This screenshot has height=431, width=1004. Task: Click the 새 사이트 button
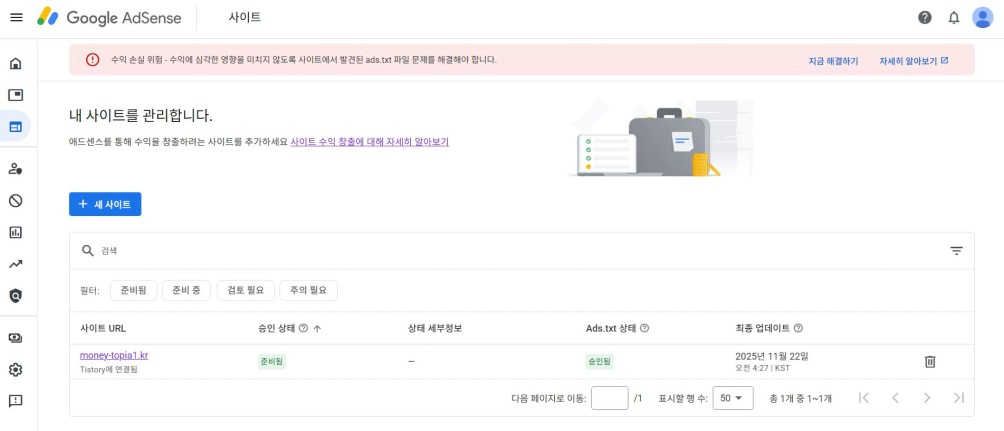tap(105, 204)
